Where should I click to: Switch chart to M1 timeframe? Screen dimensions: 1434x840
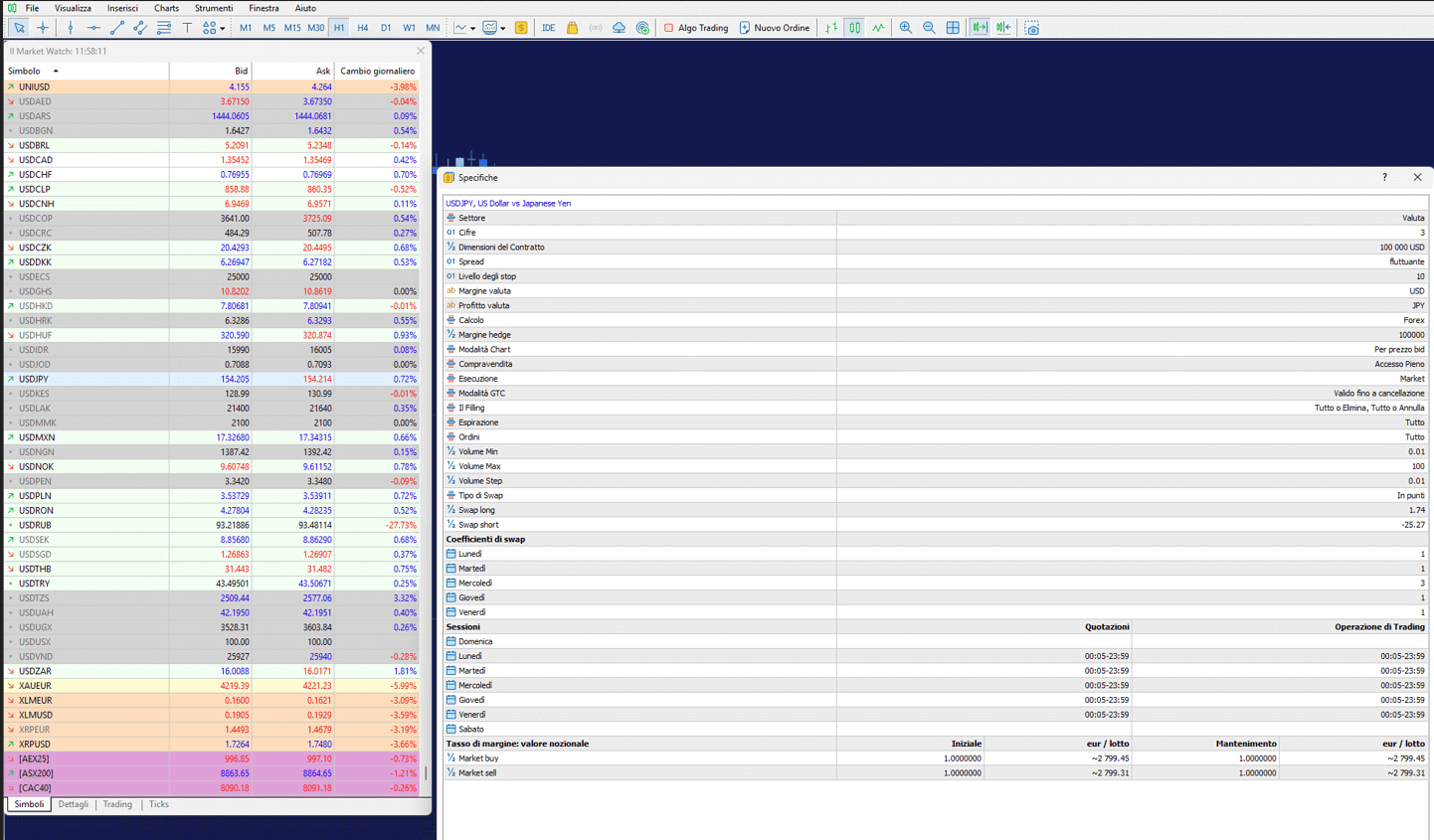pyautogui.click(x=246, y=28)
